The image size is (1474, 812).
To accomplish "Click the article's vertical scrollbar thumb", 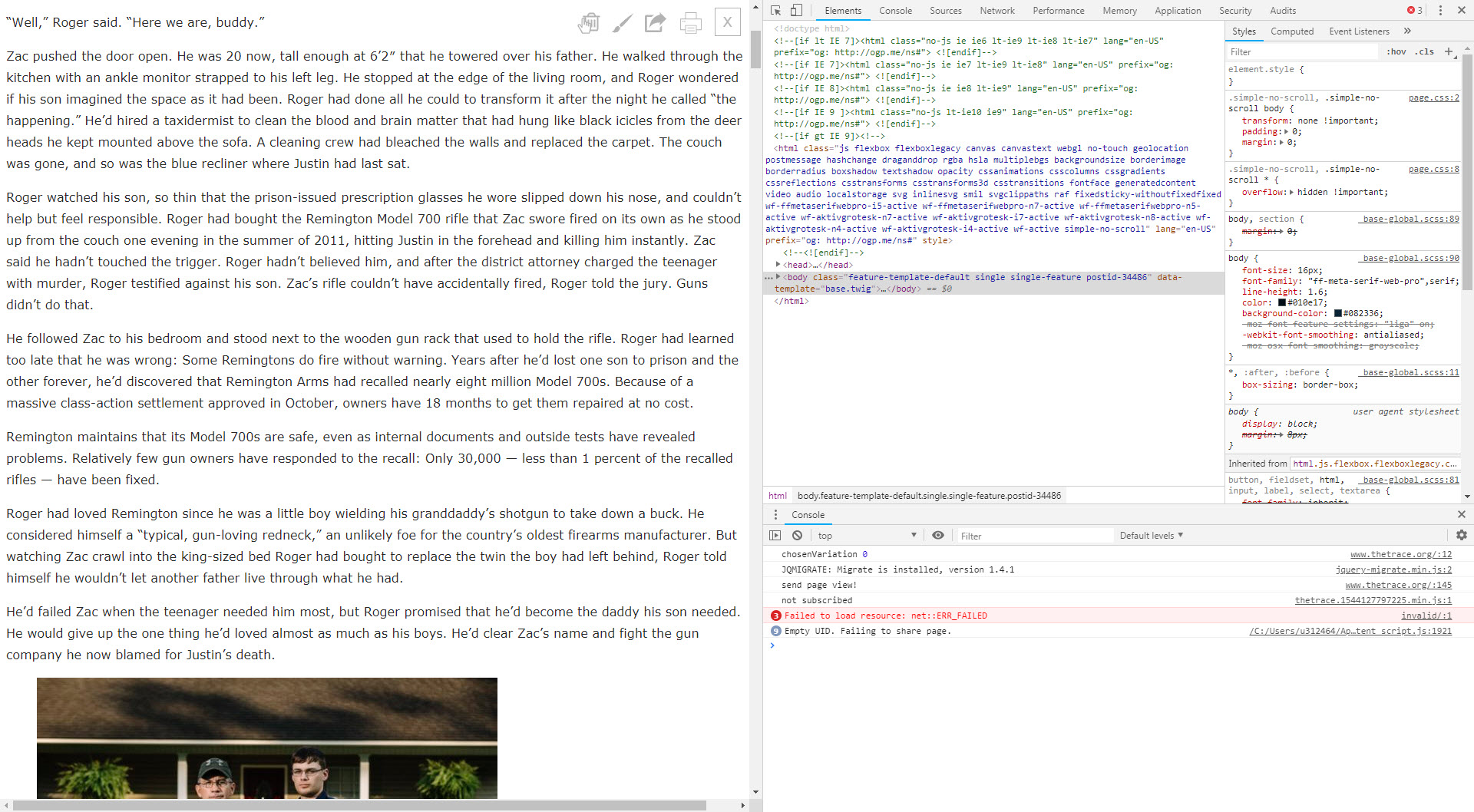I will (755, 50).
